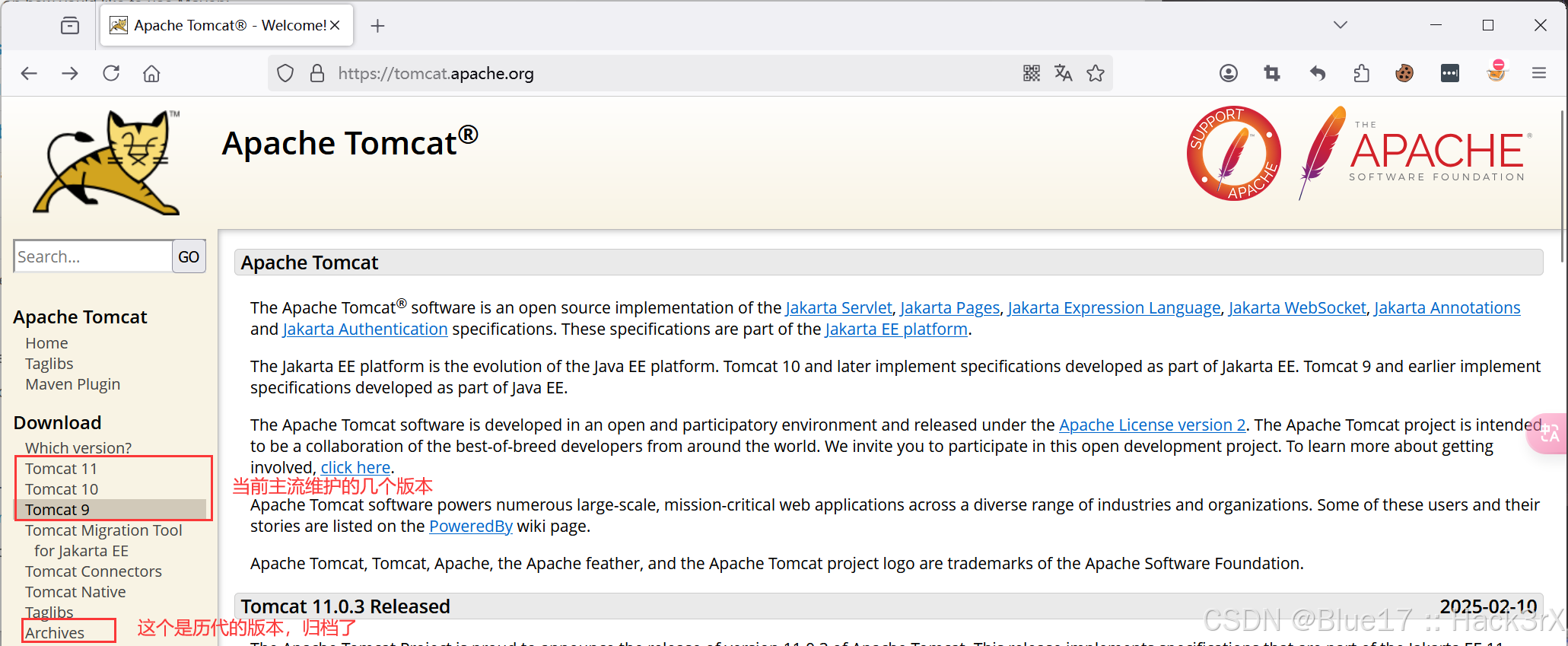The image size is (1568, 646).
Task: Bookmark this page with the star icon
Action: click(x=1096, y=73)
